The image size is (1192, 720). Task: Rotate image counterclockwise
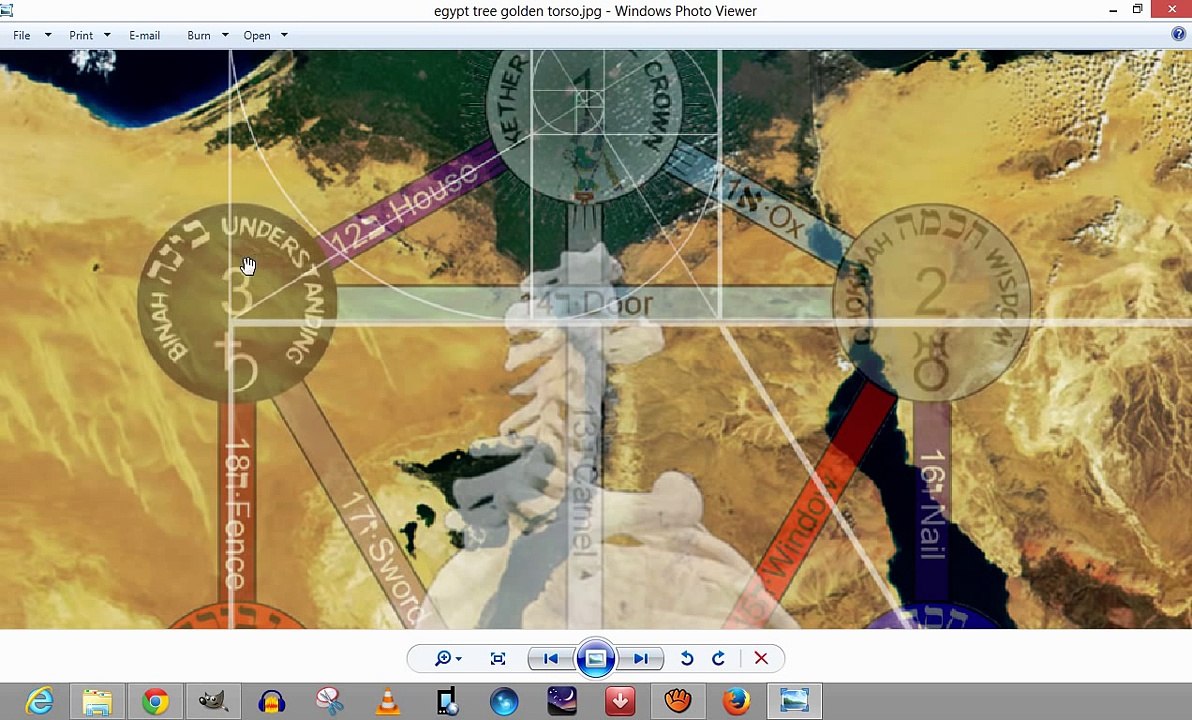(686, 658)
